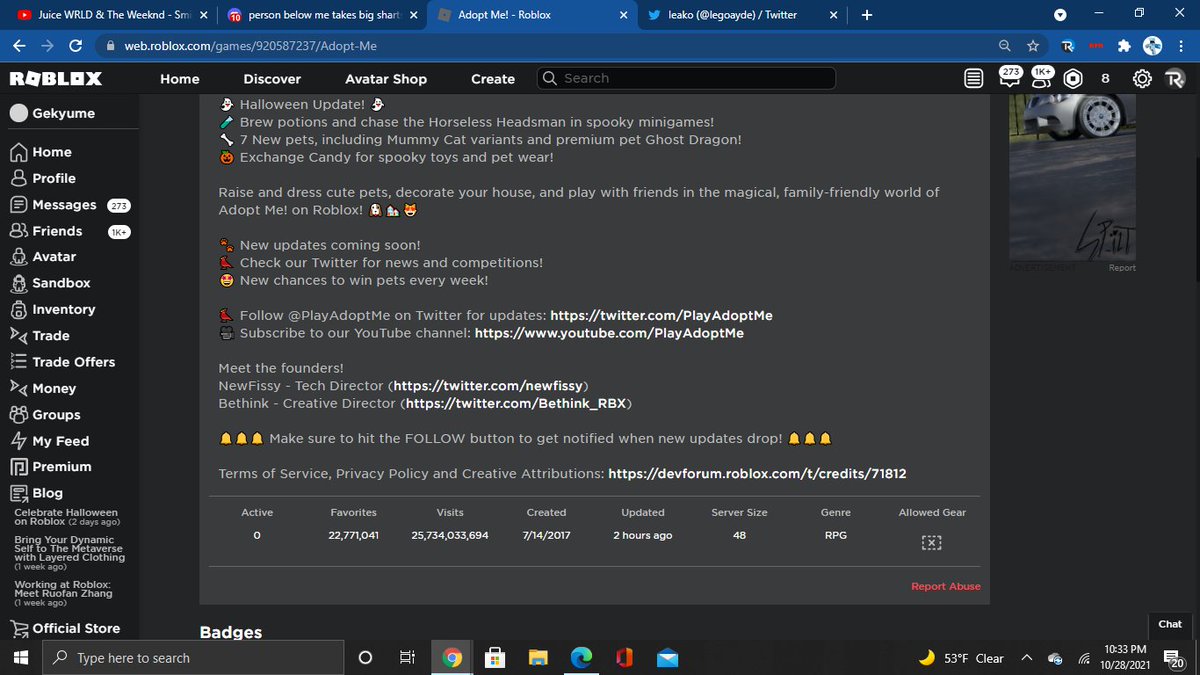Click Home in top navbar
The width and height of the screenshot is (1200, 675).
[180, 79]
